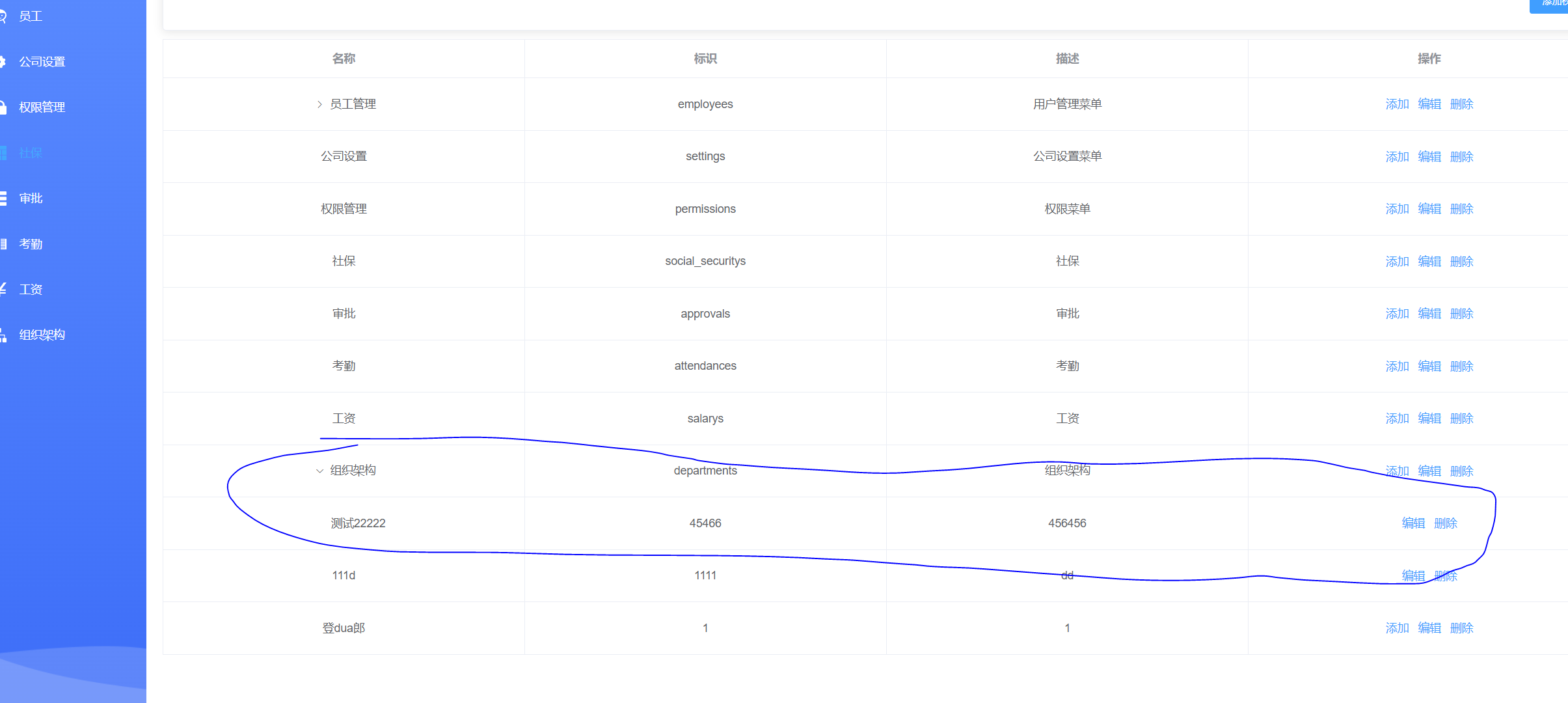Viewport: 1568px width, 703px height.
Task: Click 添加 on the attendances row
Action: (1396, 366)
